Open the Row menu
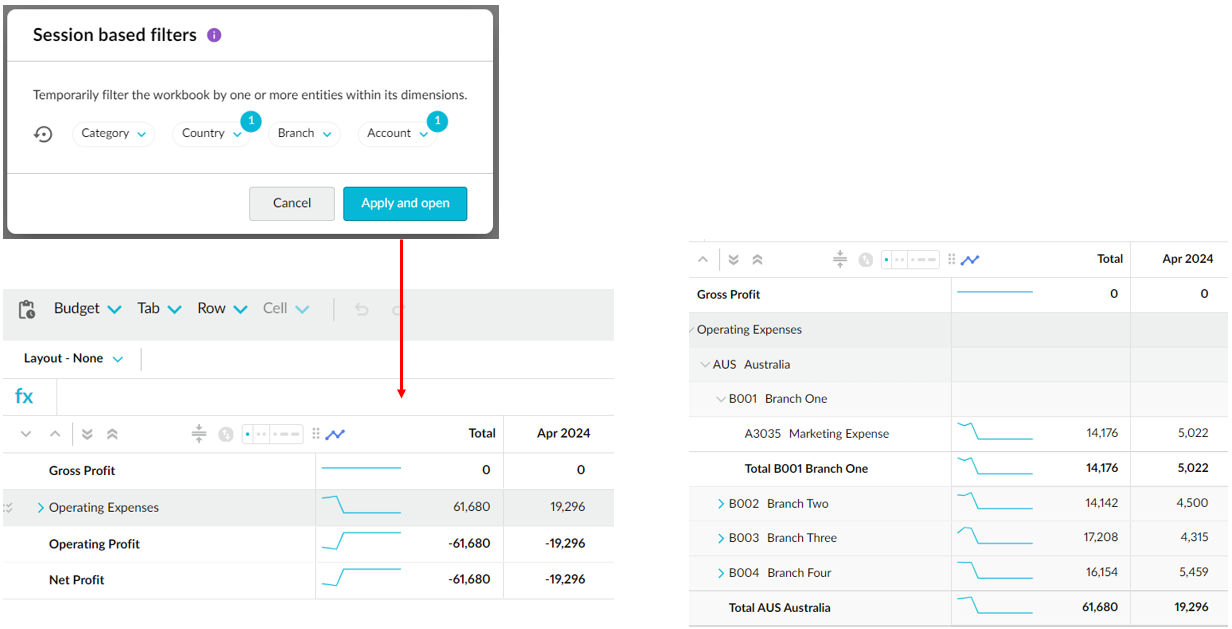The width and height of the screenshot is (1232, 629). (x=221, y=309)
